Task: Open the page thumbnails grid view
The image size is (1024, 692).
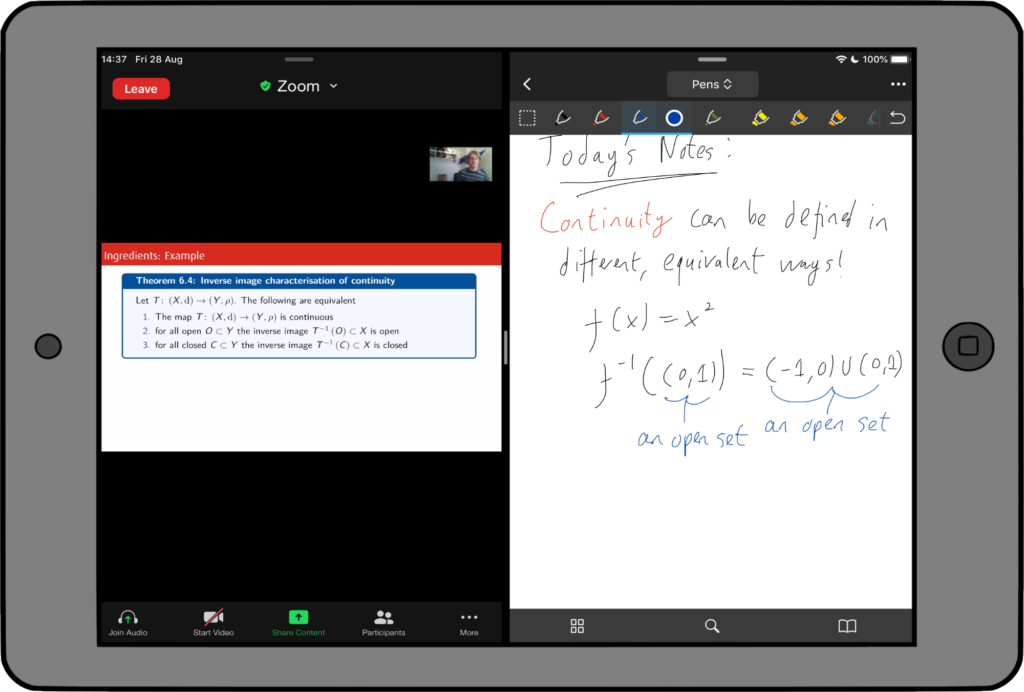Action: coord(577,626)
